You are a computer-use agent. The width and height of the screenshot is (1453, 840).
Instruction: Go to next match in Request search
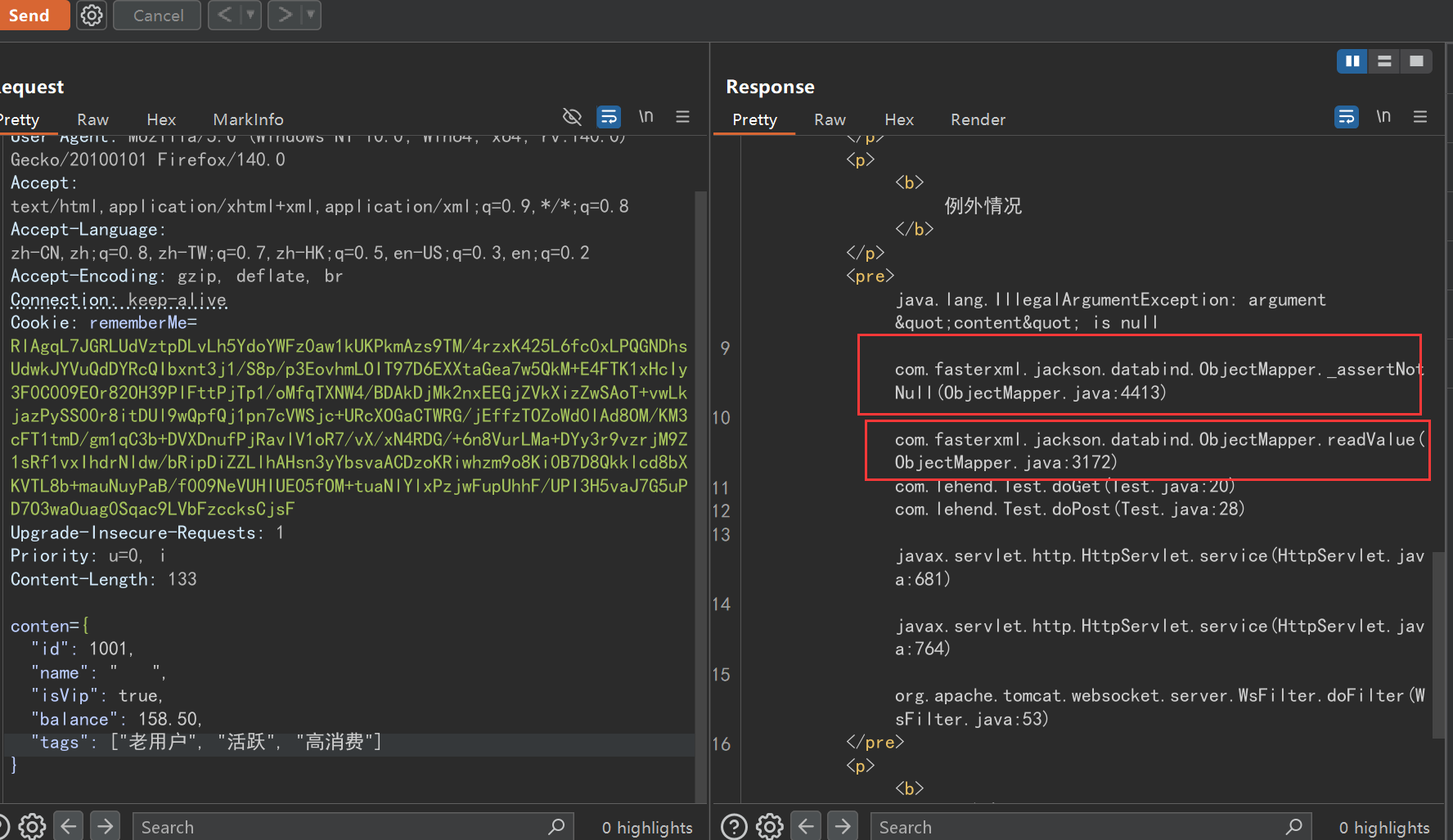point(105,826)
